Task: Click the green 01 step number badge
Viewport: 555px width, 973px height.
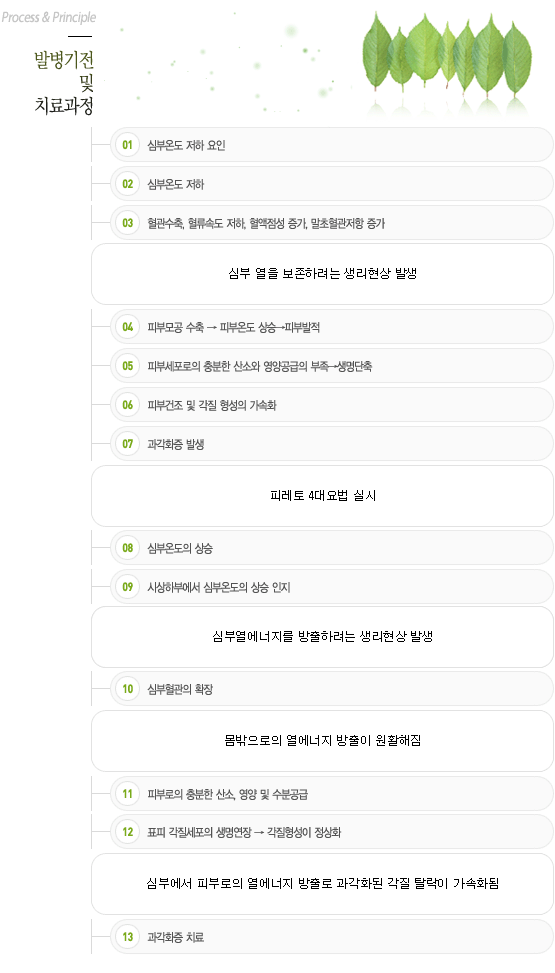Action: (x=127, y=145)
